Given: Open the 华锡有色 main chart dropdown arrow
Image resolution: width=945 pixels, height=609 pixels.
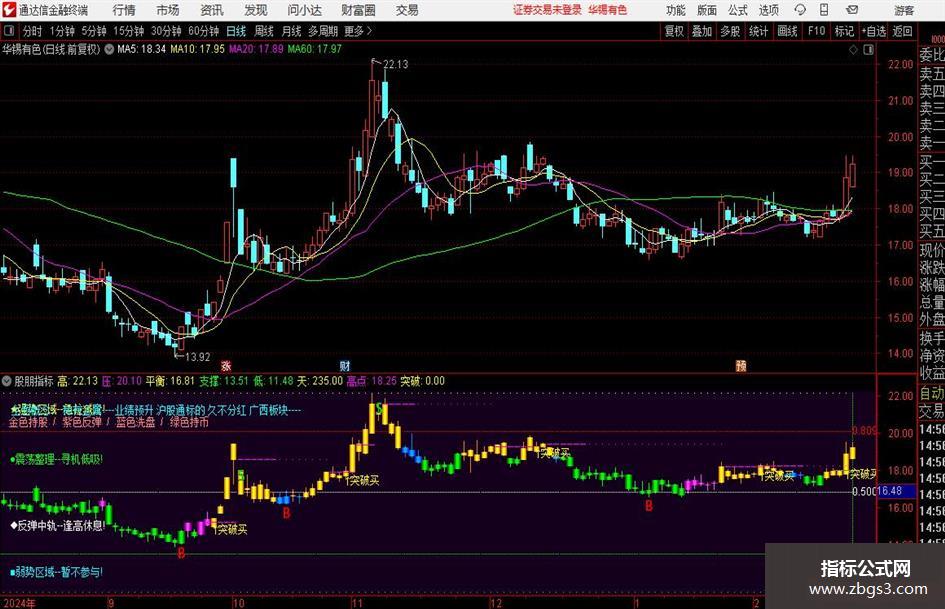Looking at the screenshot, I should click(x=109, y=49).
